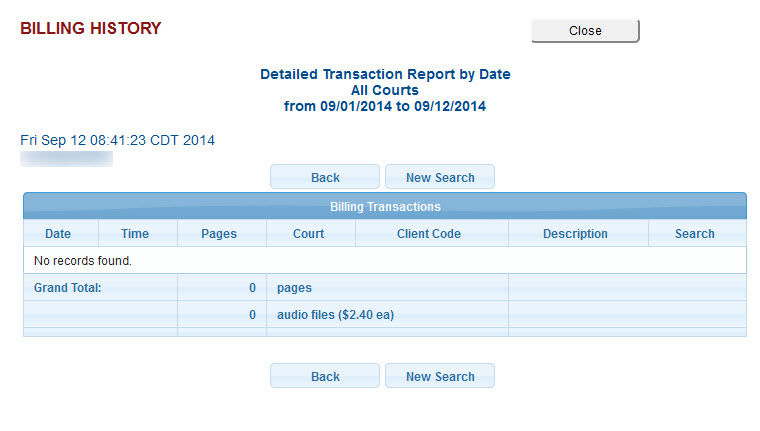Viewport: 760px width, 431px height.
Task: Click New Search above the Billing Transactions table
Action: tap(440, 178)
